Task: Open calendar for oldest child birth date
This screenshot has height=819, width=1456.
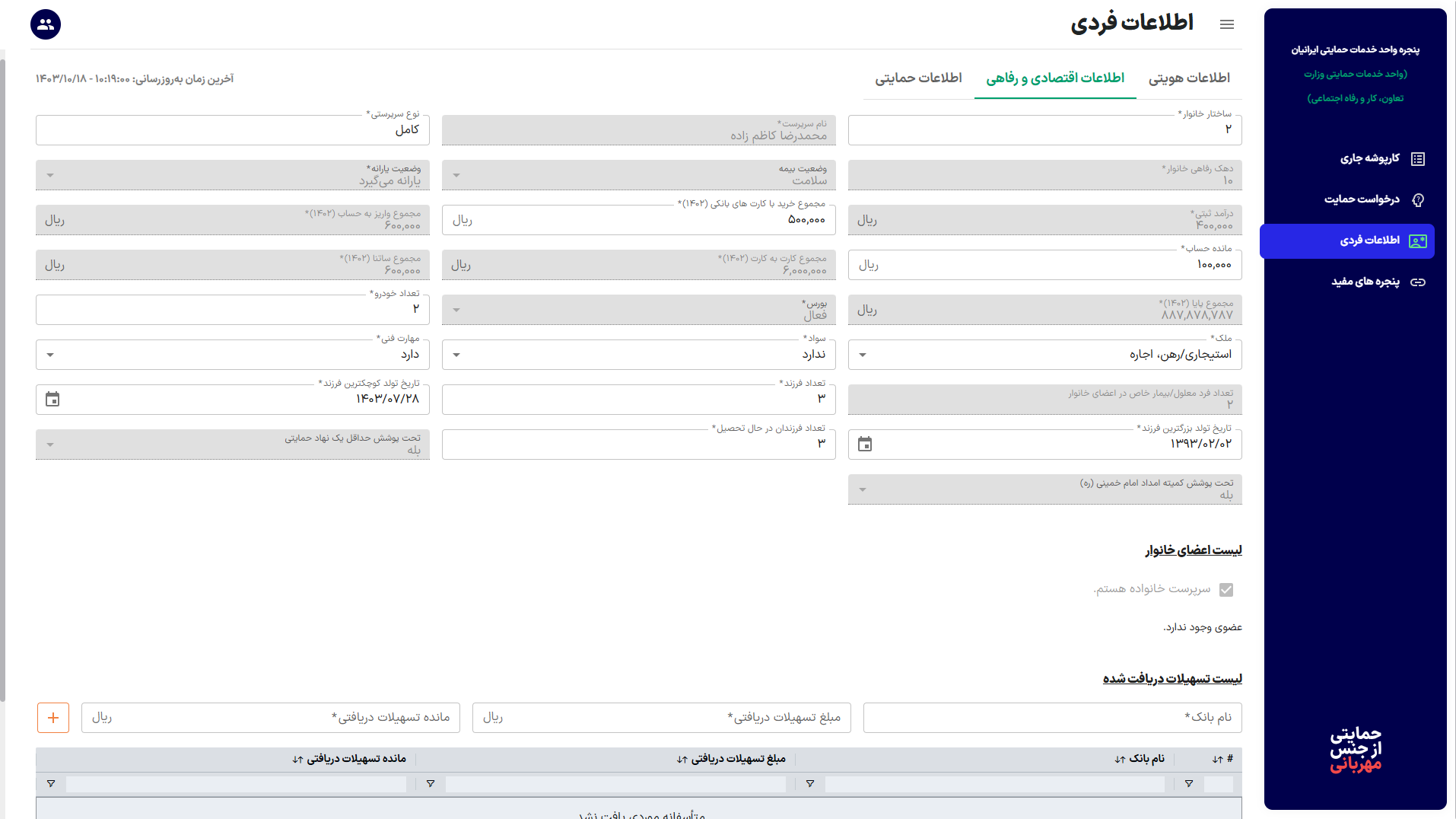Action: [865, 445]
